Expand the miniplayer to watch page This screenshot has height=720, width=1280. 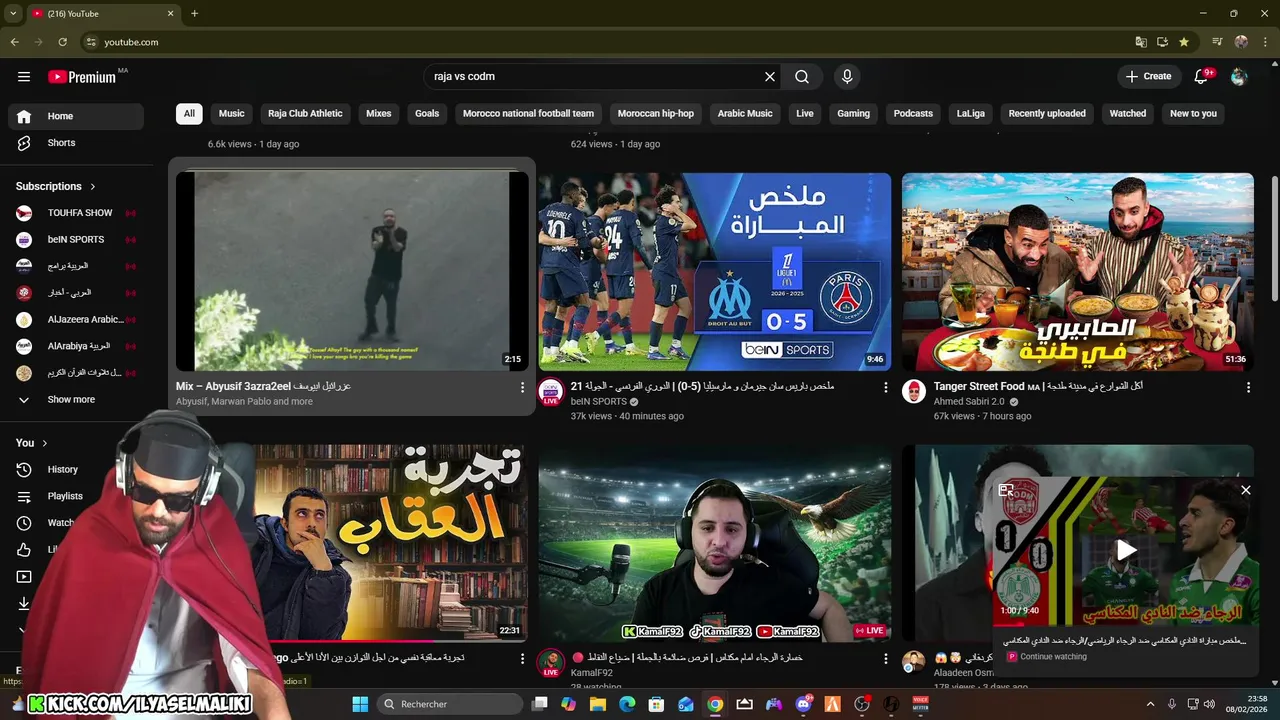point(1006,490)
